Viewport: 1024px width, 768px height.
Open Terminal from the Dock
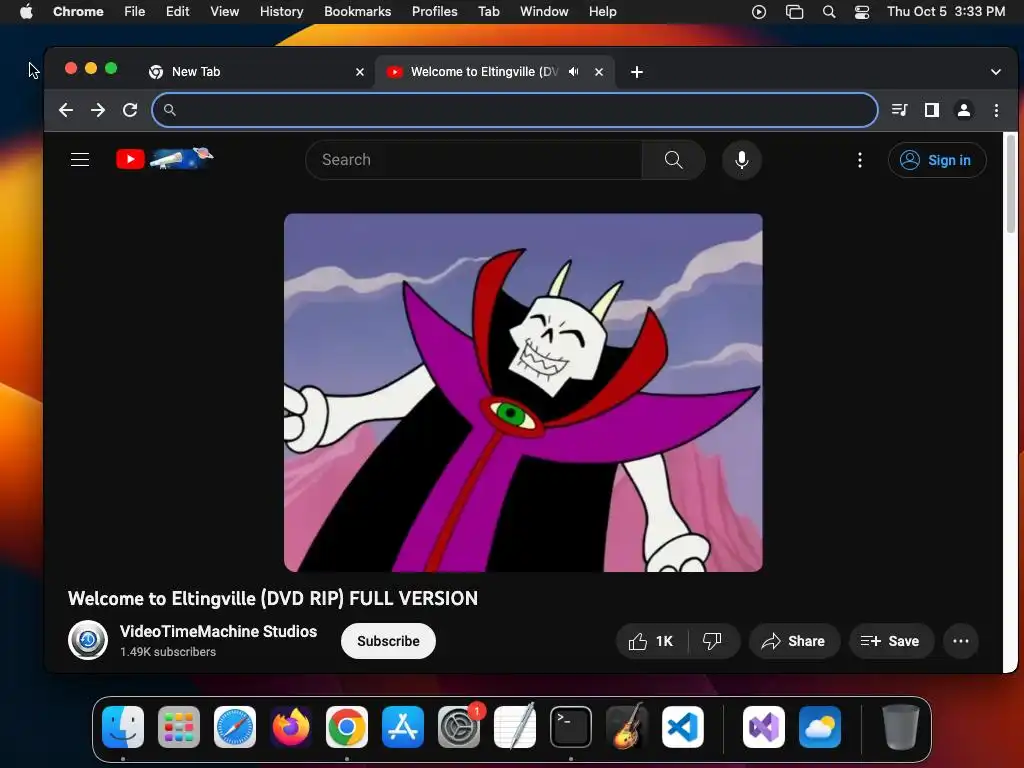(571, 727)
